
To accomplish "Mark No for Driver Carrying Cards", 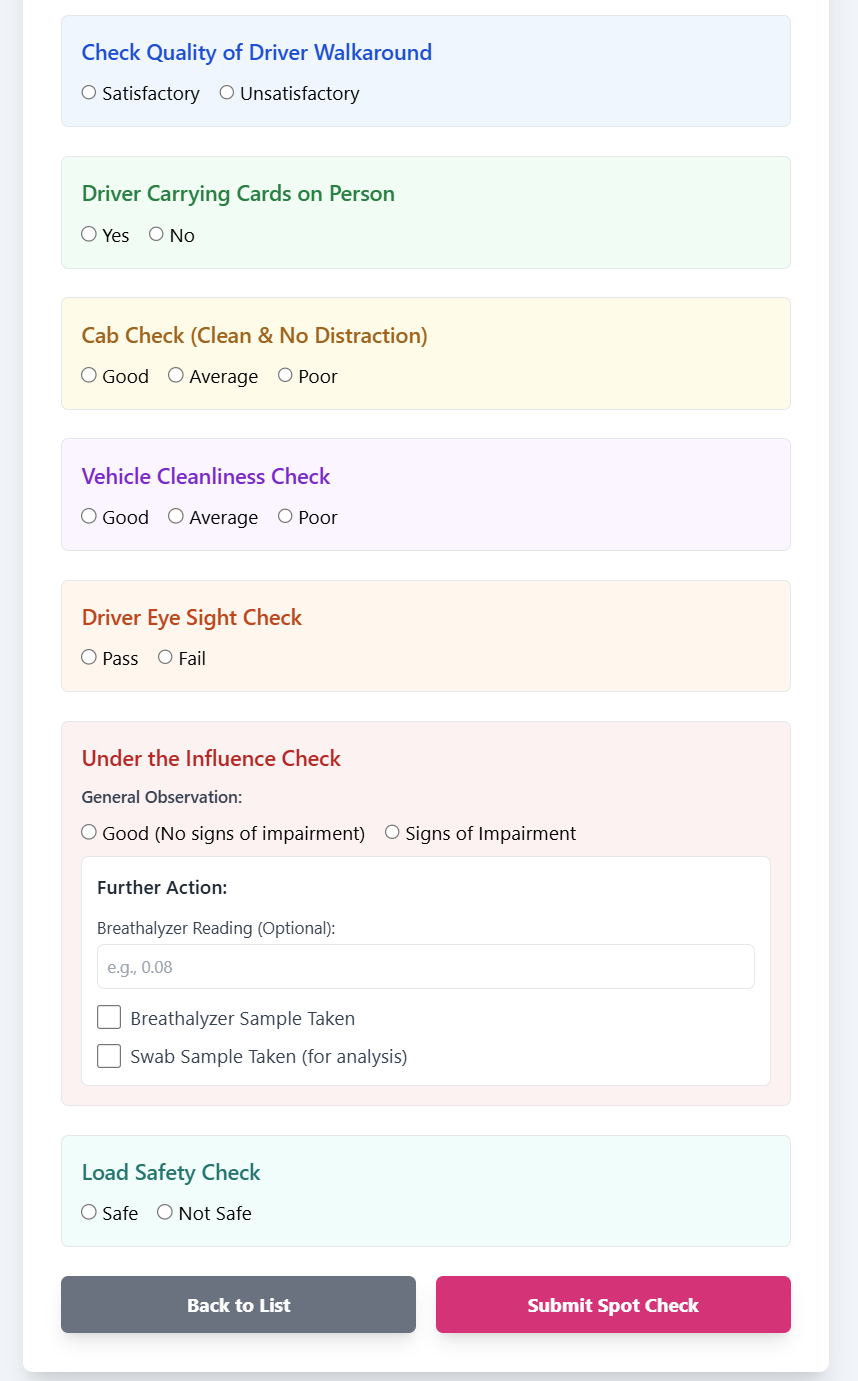I will tap(156, 233).
